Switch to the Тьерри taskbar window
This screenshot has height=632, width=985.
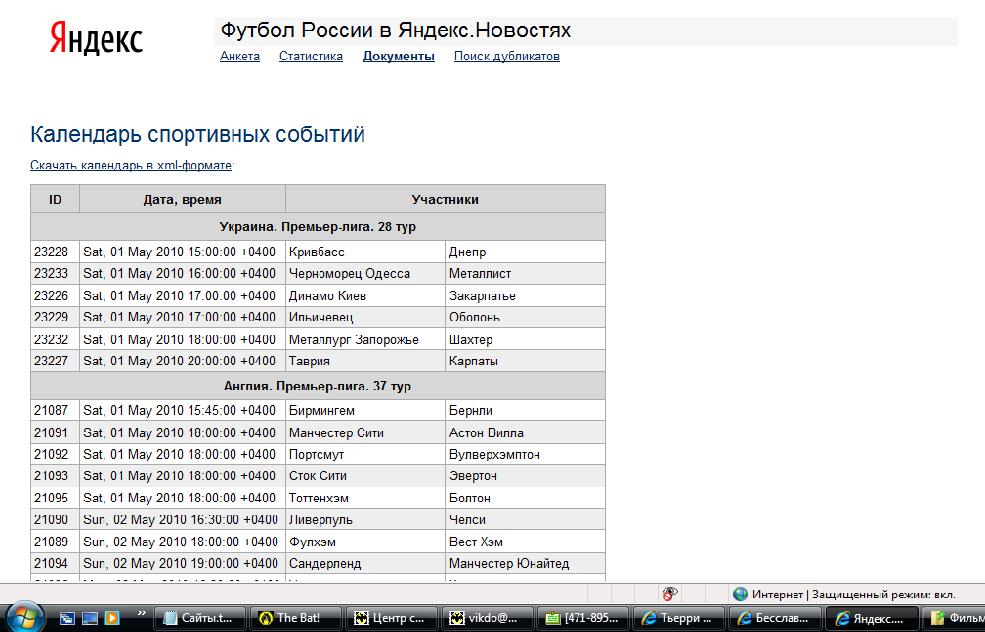coord(681,617)
